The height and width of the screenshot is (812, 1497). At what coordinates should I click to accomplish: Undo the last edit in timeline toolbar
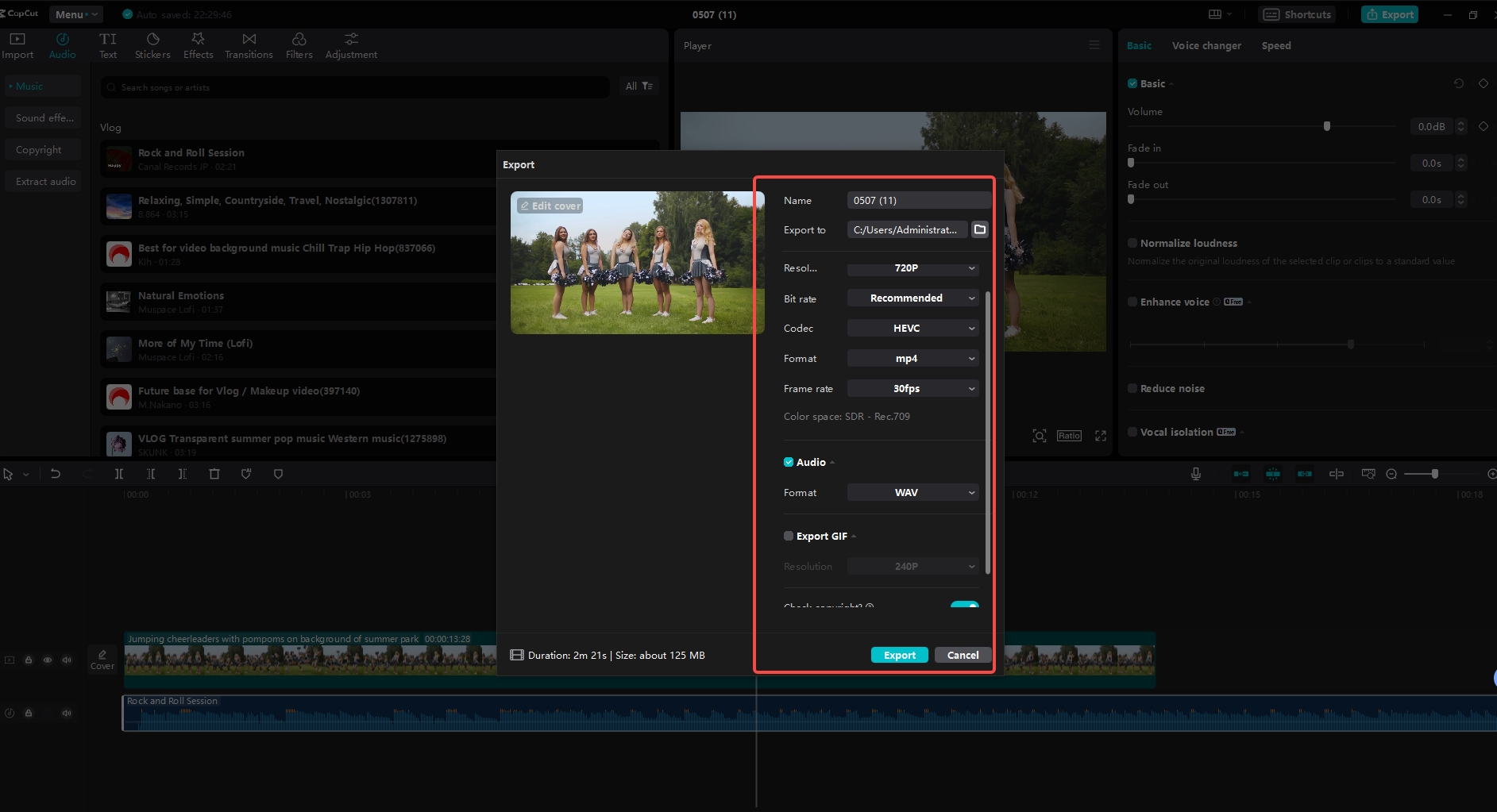click(56, 474)
